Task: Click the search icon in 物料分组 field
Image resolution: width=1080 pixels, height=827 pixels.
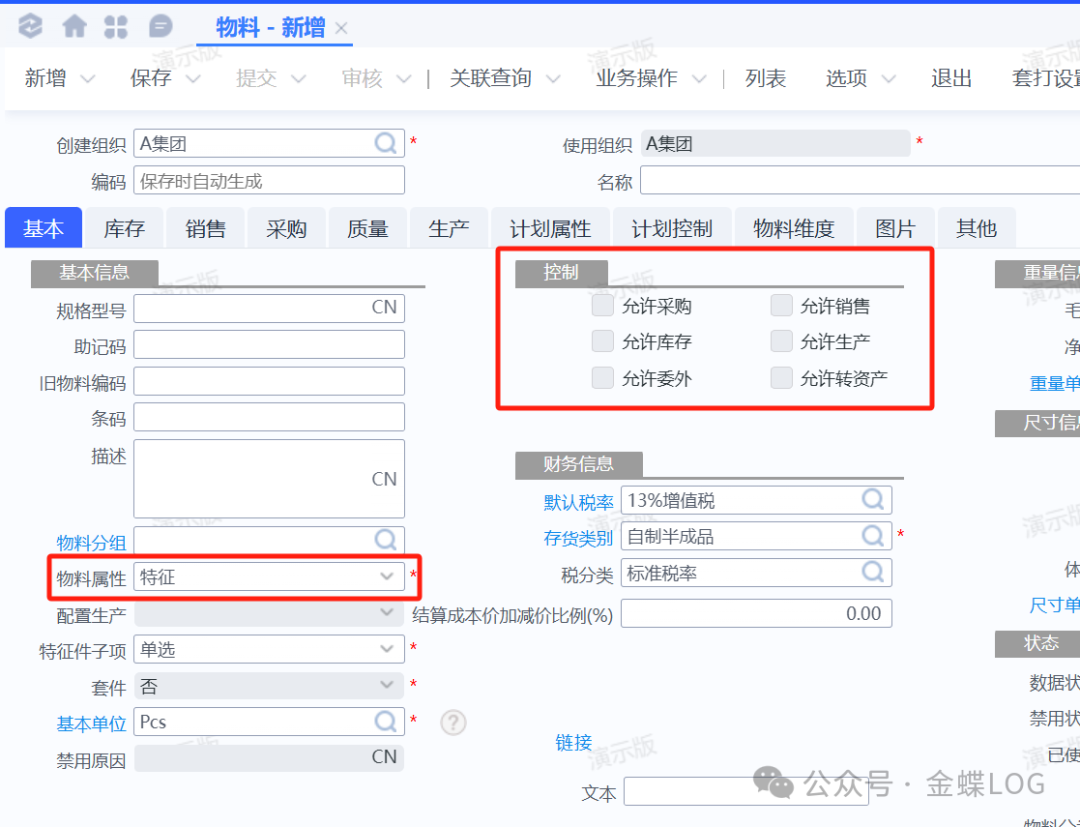Action: (386, 541)
